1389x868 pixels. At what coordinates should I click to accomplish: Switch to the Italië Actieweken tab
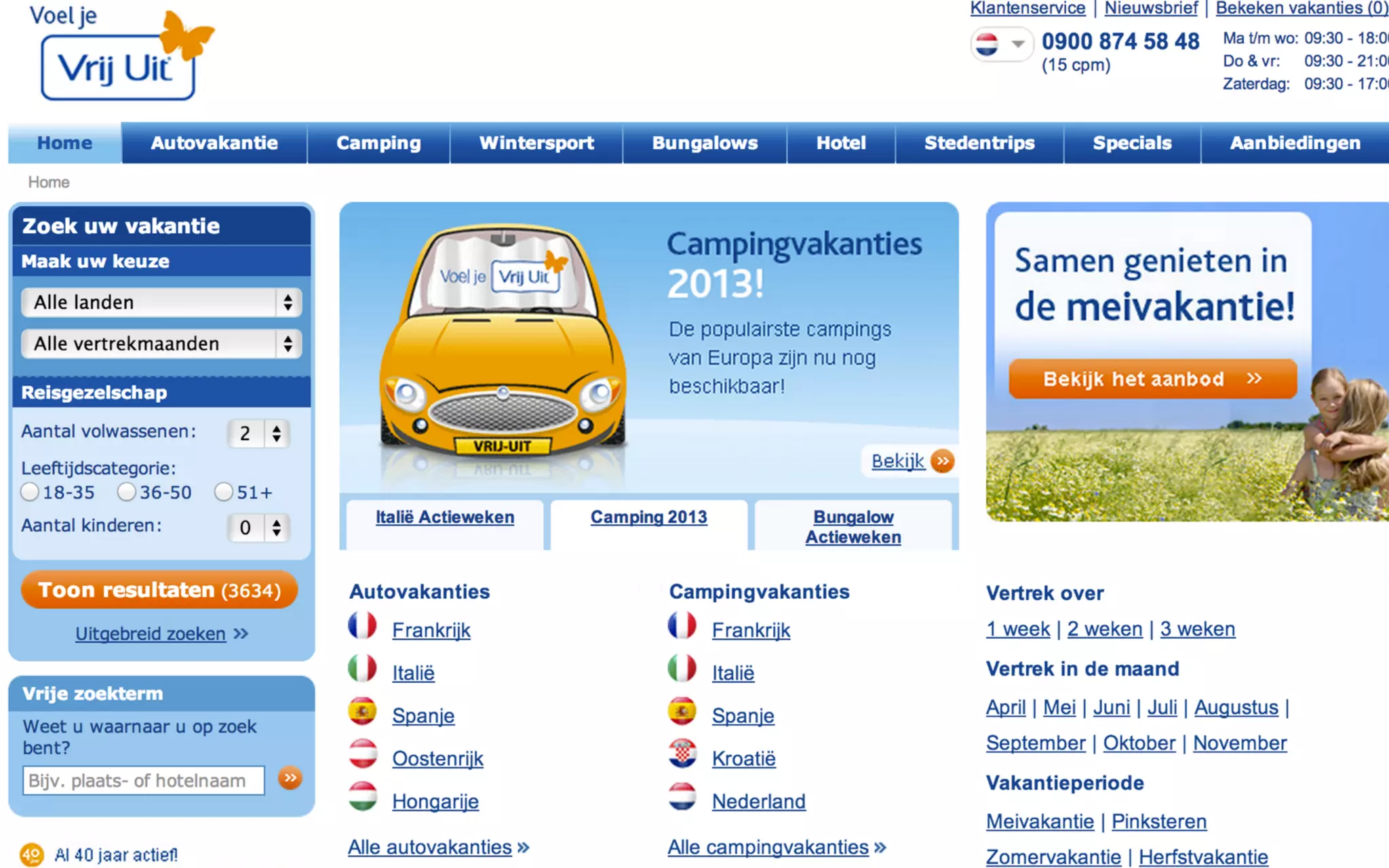445,517
